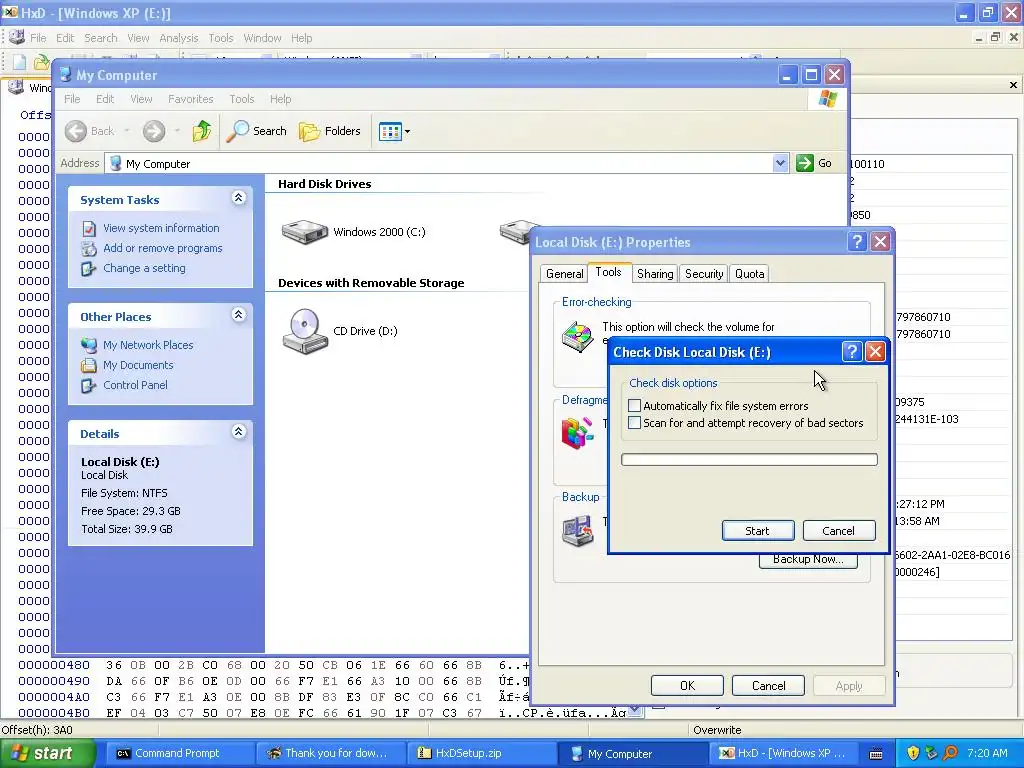1024x768 pixels.
Task: Select CD Drive (D:) icon
Action: click(304, 331)
